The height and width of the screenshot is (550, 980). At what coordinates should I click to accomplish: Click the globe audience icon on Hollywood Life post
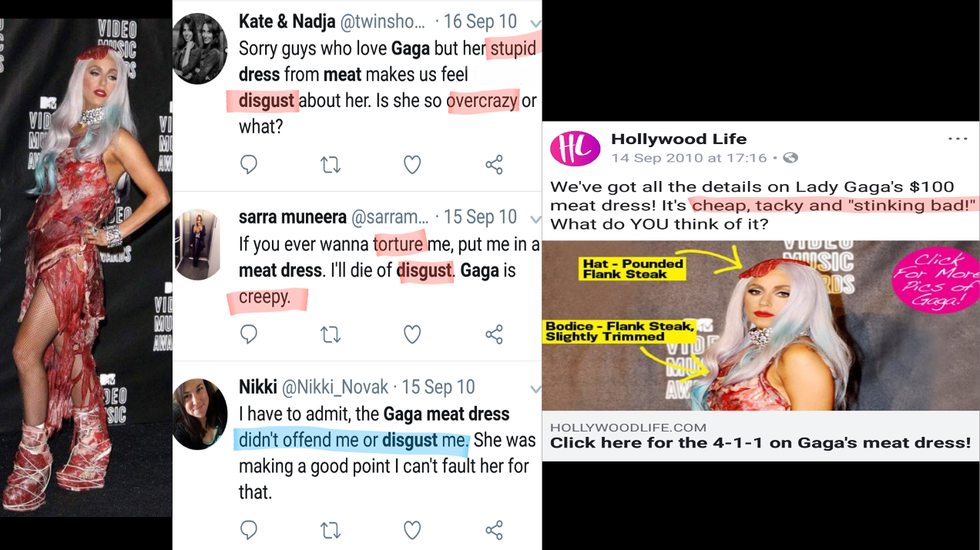(x=791, y=158)
